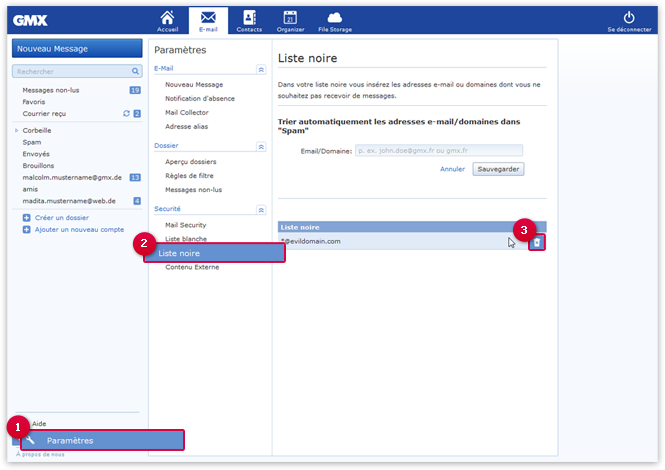
Task: Open Aperçu dossiers settings
Action: pyautogui.click(x=191, y=162)
